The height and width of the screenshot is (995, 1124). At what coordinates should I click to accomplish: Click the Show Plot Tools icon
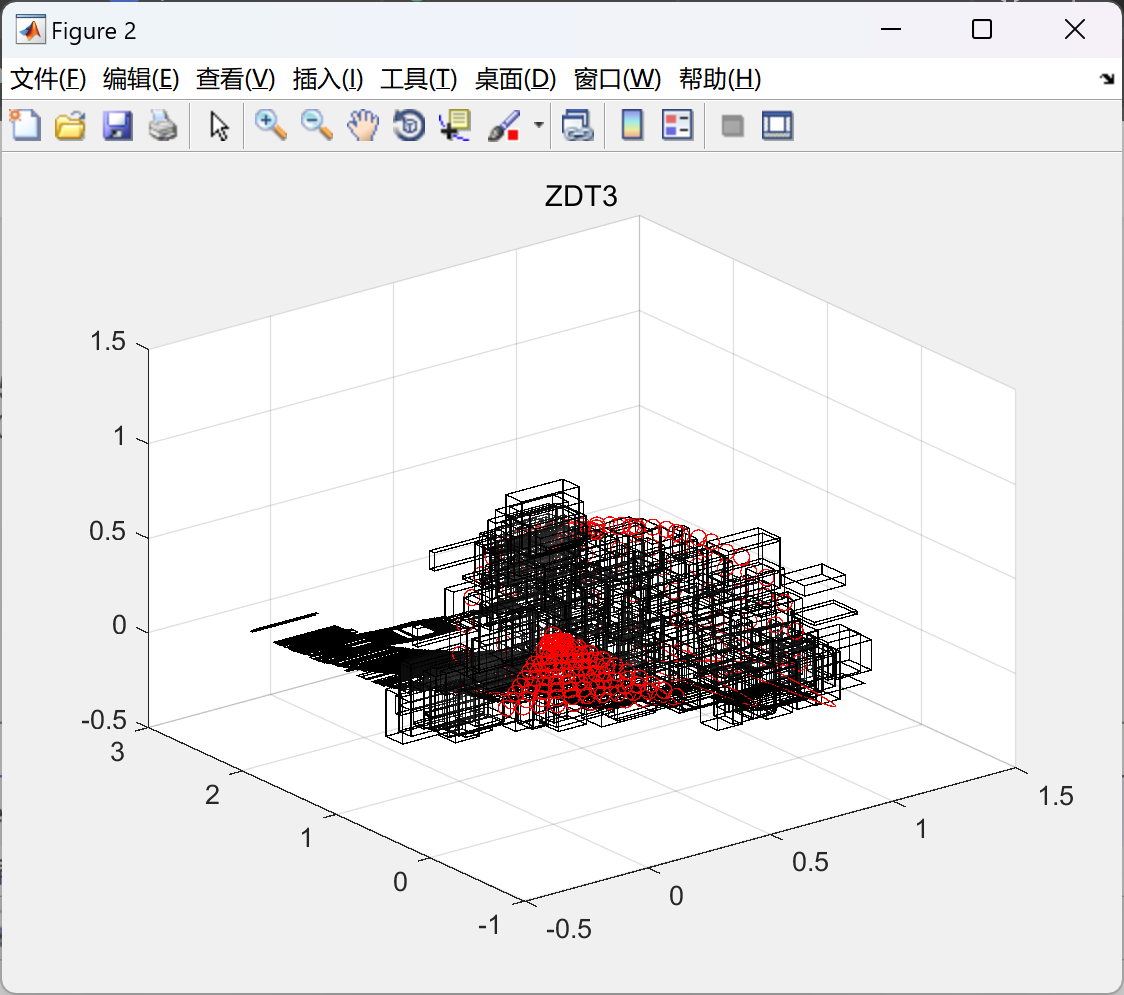777,125
